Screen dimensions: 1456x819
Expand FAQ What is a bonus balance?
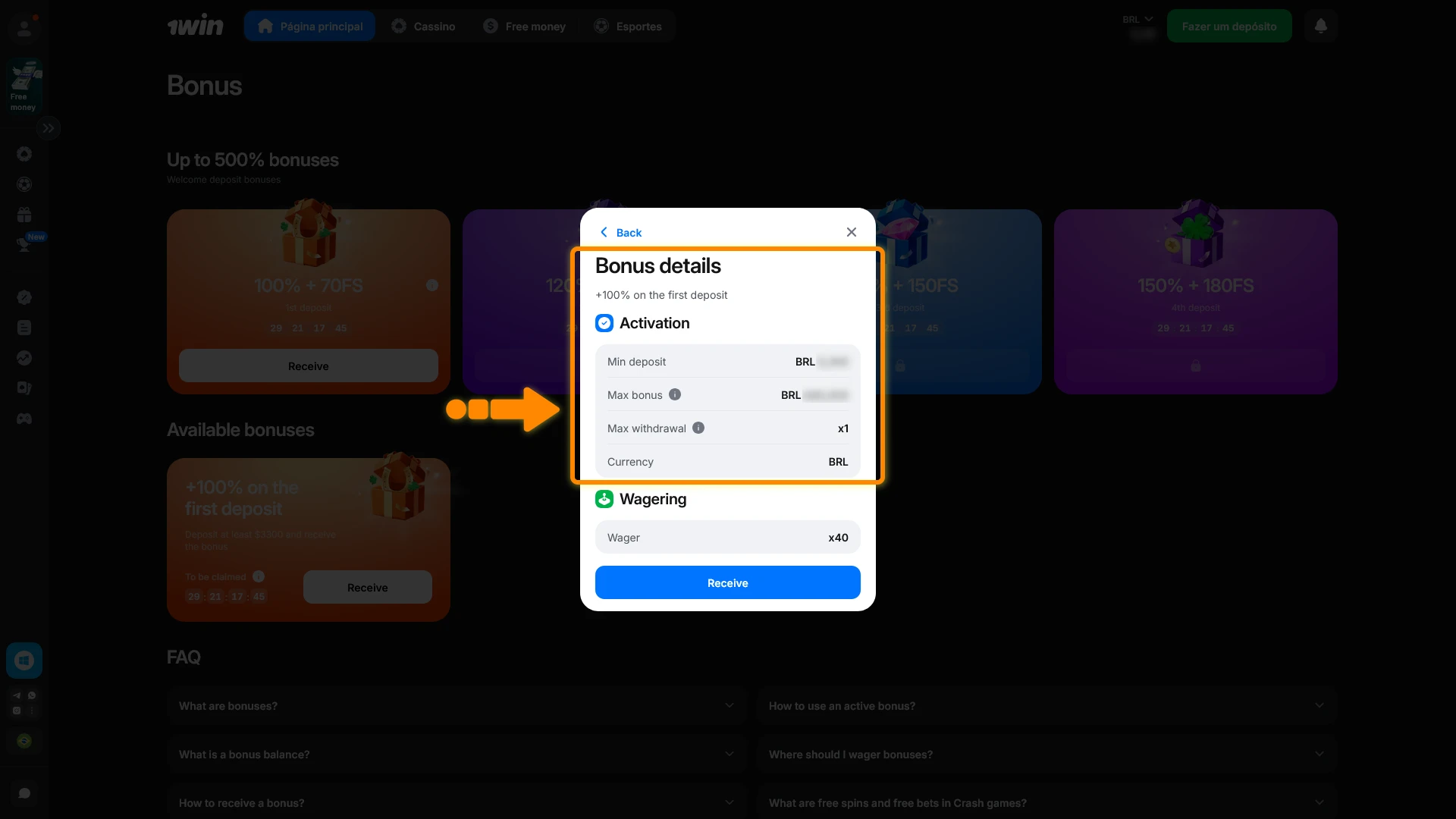[457, 754]
